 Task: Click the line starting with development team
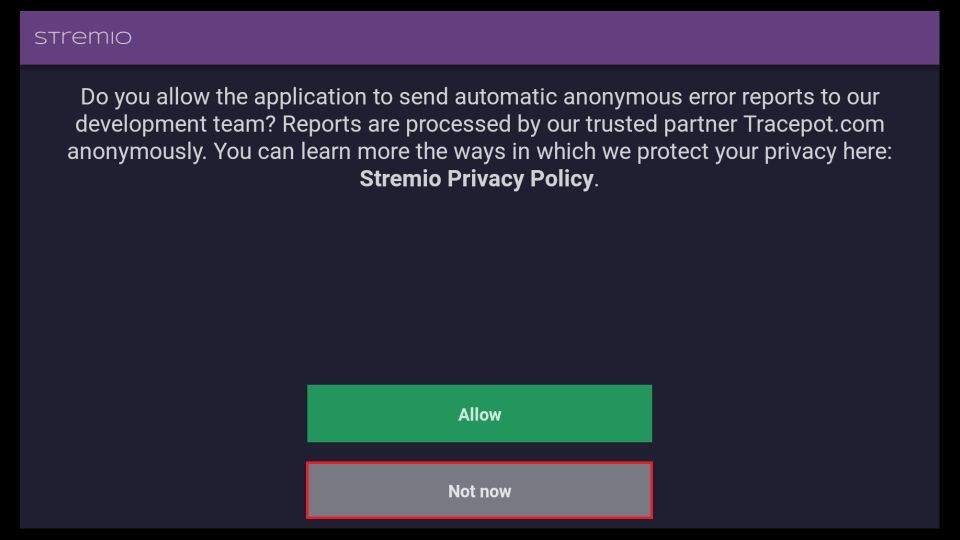pos(479,124)
